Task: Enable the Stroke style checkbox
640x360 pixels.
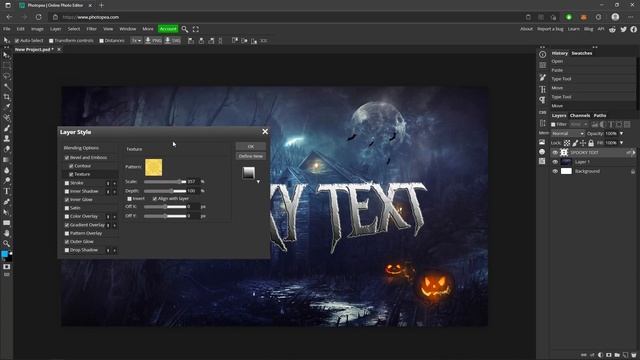Action: tap(67, 183)
